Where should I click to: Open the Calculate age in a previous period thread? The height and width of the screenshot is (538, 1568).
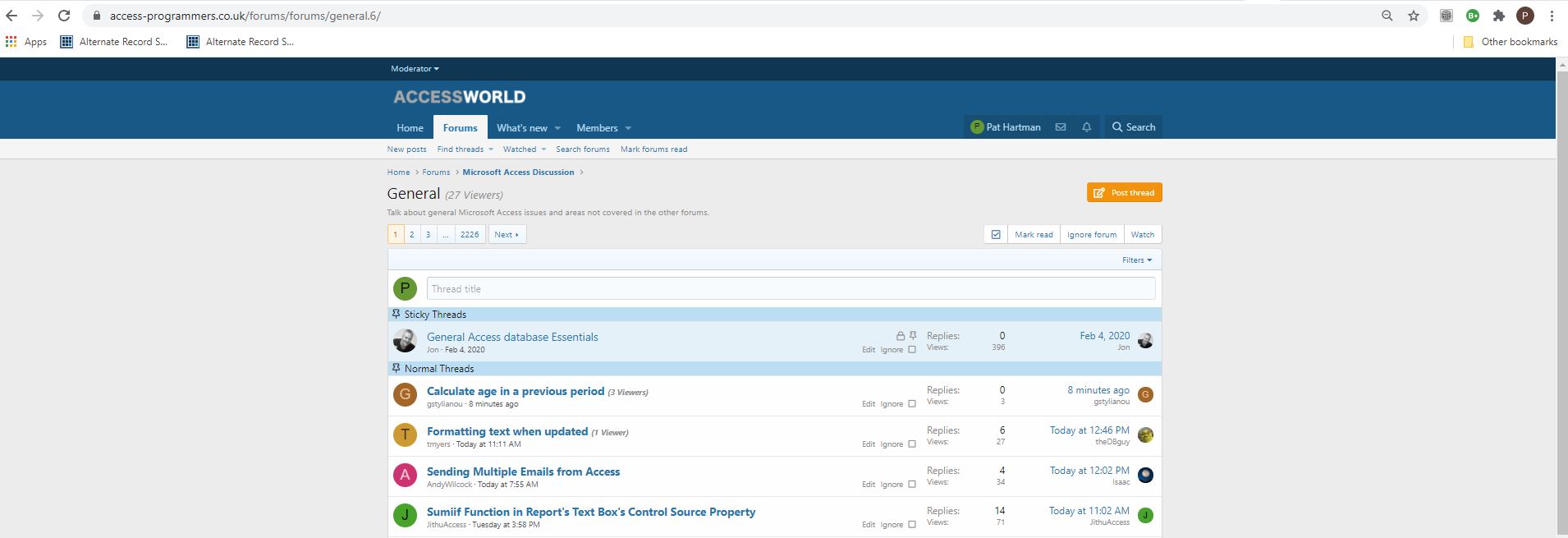click(x=516, y=392)
